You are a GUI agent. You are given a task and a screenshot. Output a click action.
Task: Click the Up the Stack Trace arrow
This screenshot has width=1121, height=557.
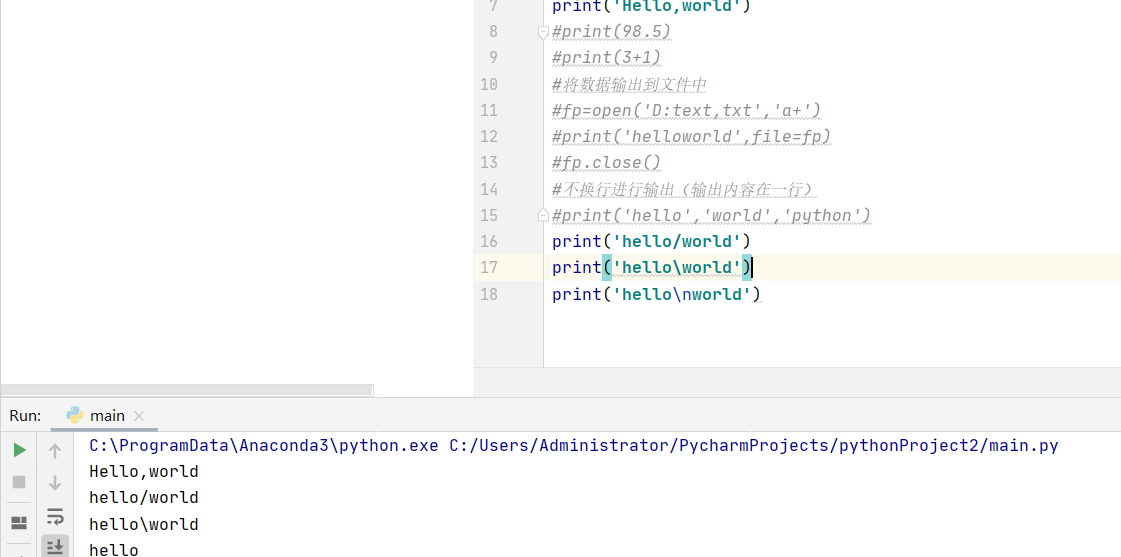tap(55, 450)
